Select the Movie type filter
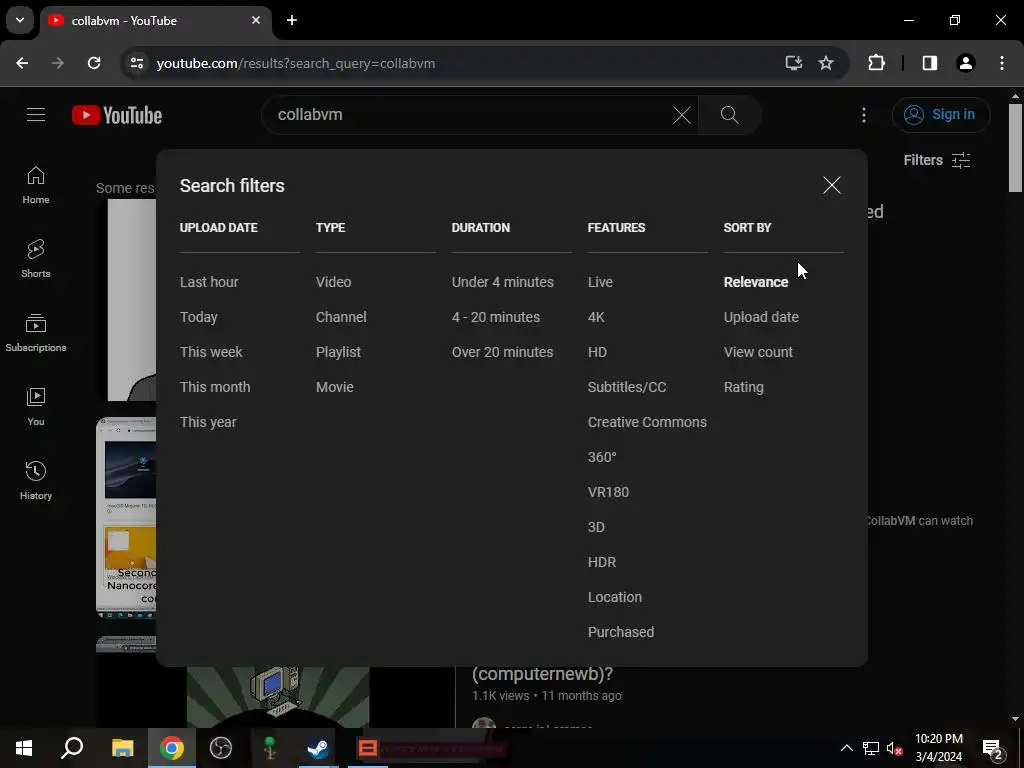Viewport: 1024px width, 768px height. 334,387
